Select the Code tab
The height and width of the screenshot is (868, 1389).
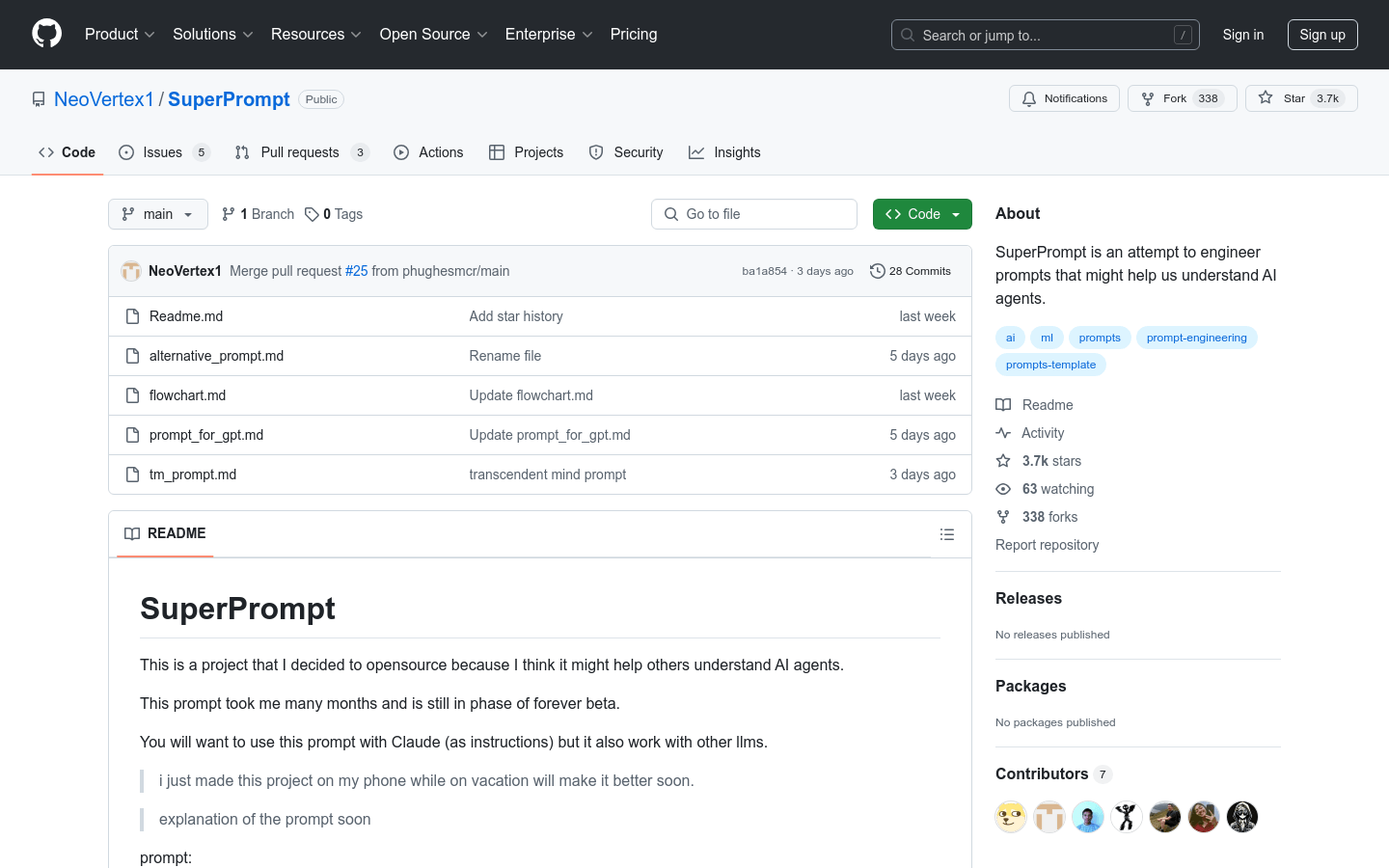[x=68, y=152]
